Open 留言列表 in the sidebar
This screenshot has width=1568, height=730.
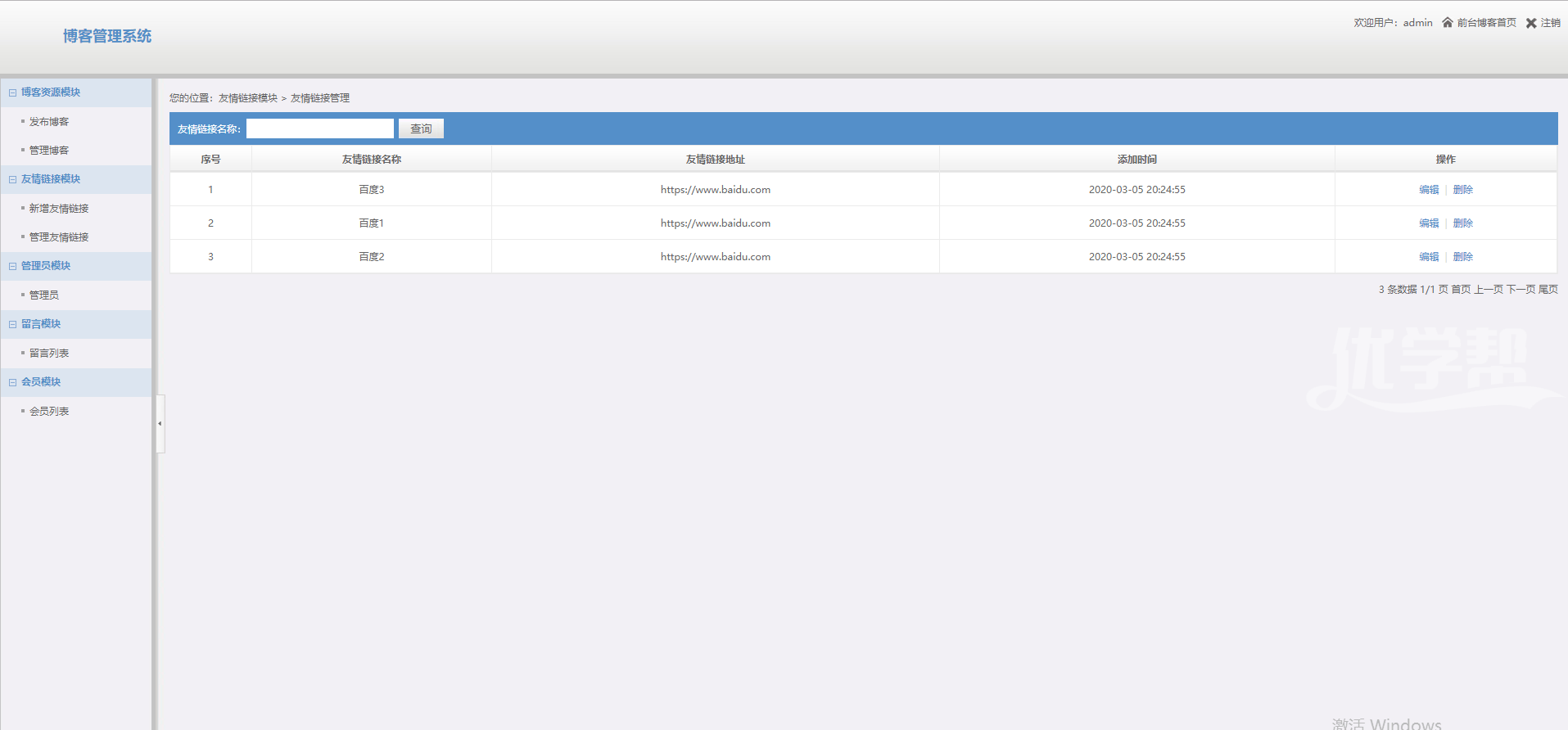point(49,354)
